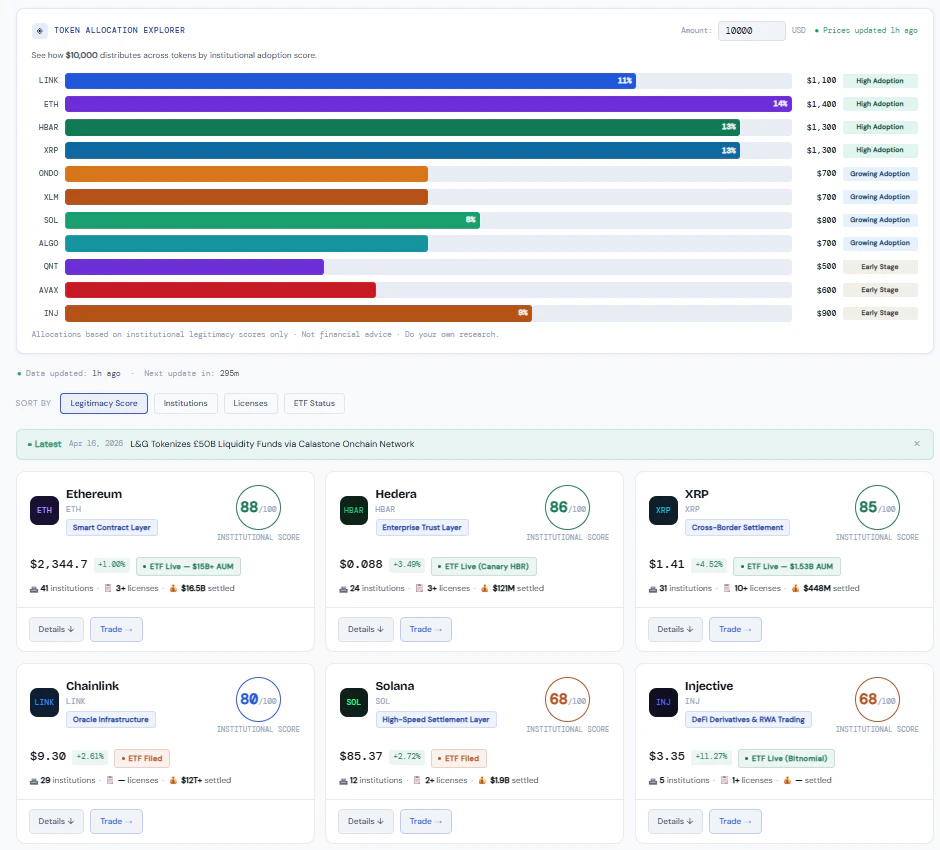The width and height of the screenshot is (940, 850).
Task: Select the Injective INJ token icon
Action: [x=662, y=702]
